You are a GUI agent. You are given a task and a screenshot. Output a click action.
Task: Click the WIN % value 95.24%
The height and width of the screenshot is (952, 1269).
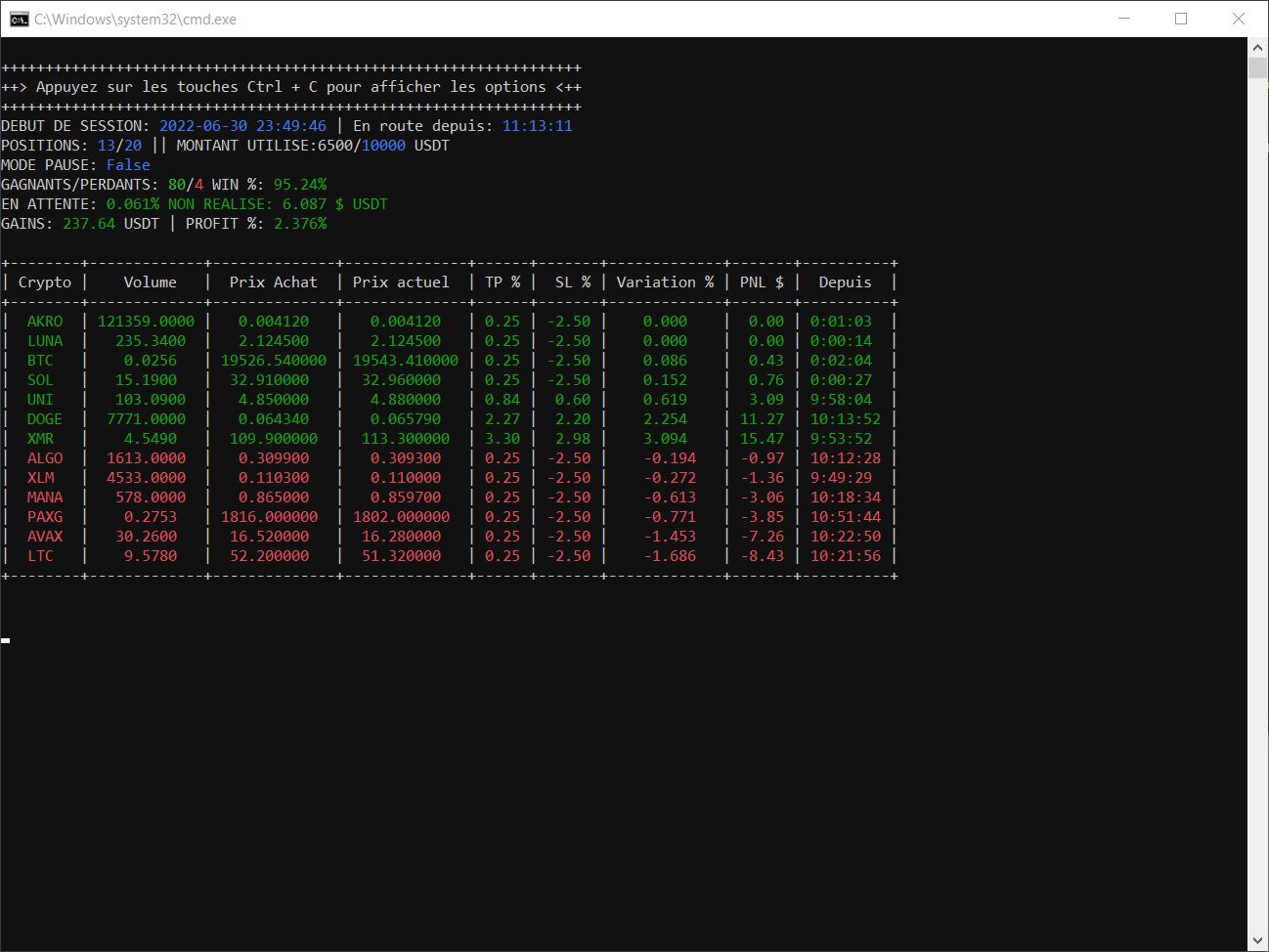click(x=300, y=185)
